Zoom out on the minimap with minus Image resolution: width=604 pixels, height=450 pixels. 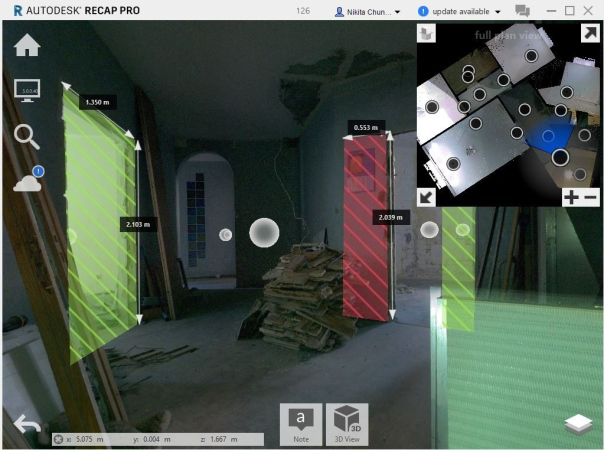point(590,197)
